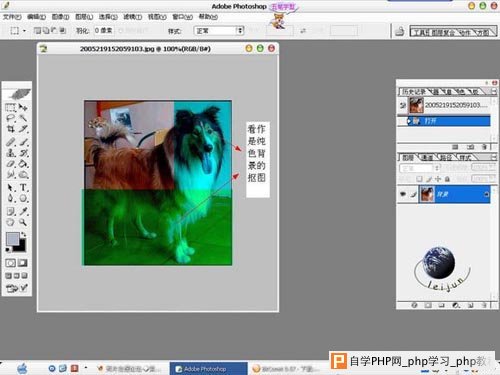500x375 pixels.
Task: Toggle lock transparent pixels checkbox in Layers
Action: [420, 179]
